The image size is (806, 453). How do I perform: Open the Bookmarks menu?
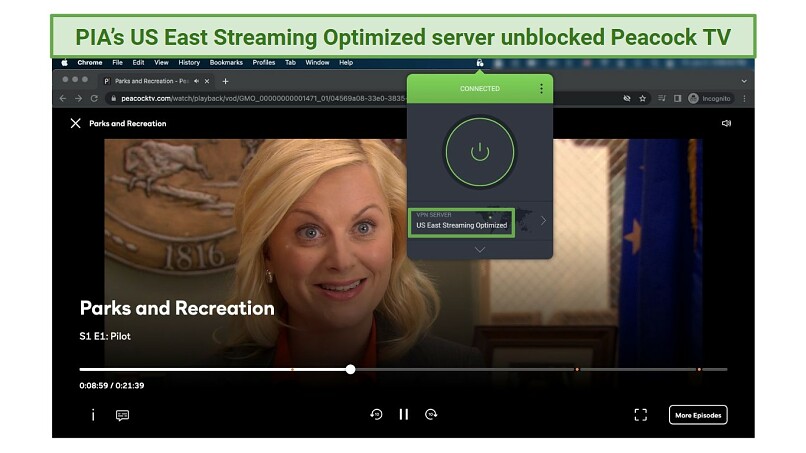point(226,63)
